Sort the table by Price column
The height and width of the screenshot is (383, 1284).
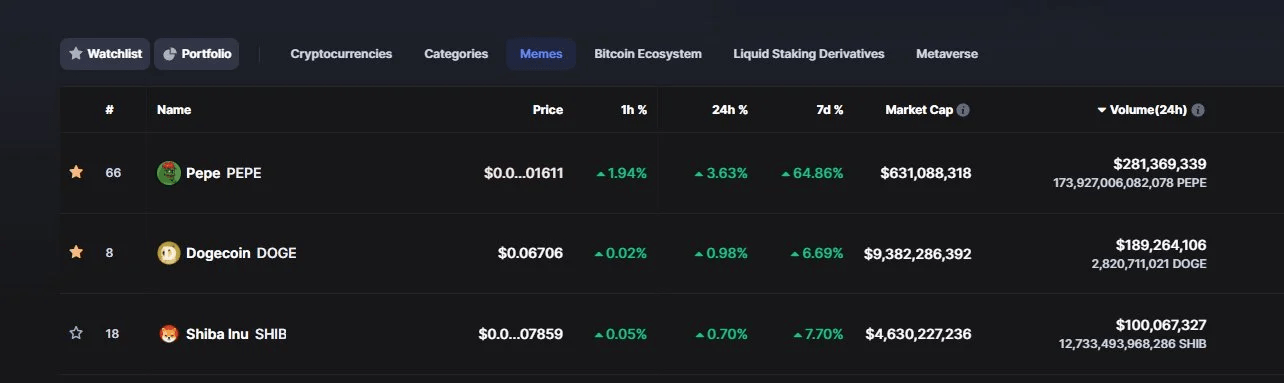[547, 110]
